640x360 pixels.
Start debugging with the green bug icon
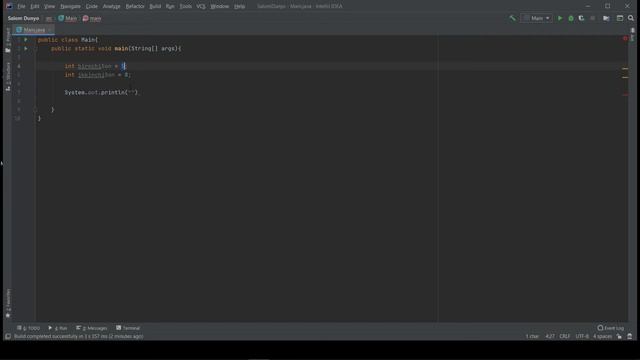click(x=571, y=18)
